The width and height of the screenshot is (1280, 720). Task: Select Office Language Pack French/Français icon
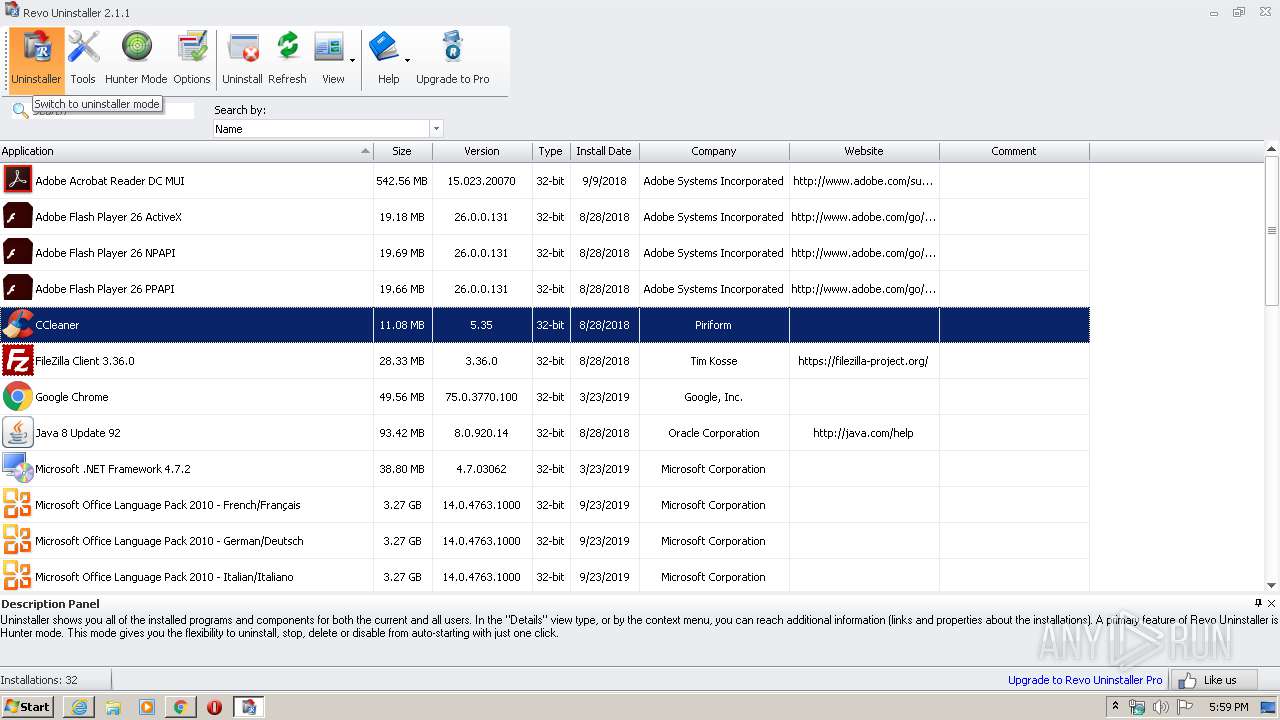pyautogui.click(x=18, y=505)
